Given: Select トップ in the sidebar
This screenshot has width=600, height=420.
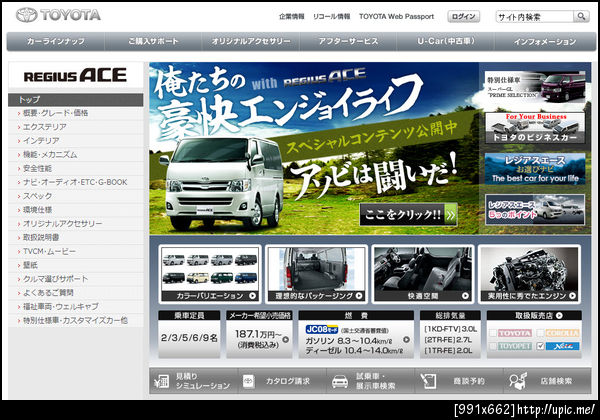Looking at the screenshot, I should [76, 100].
